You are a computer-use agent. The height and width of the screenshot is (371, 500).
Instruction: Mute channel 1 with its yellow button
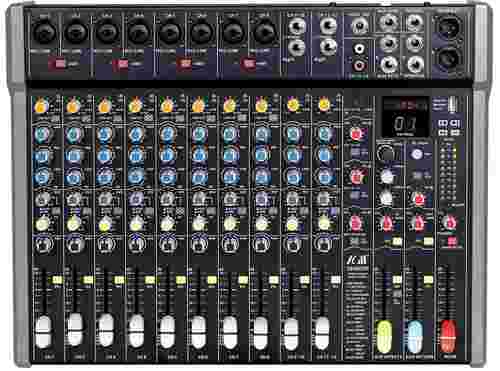(57, 280)
